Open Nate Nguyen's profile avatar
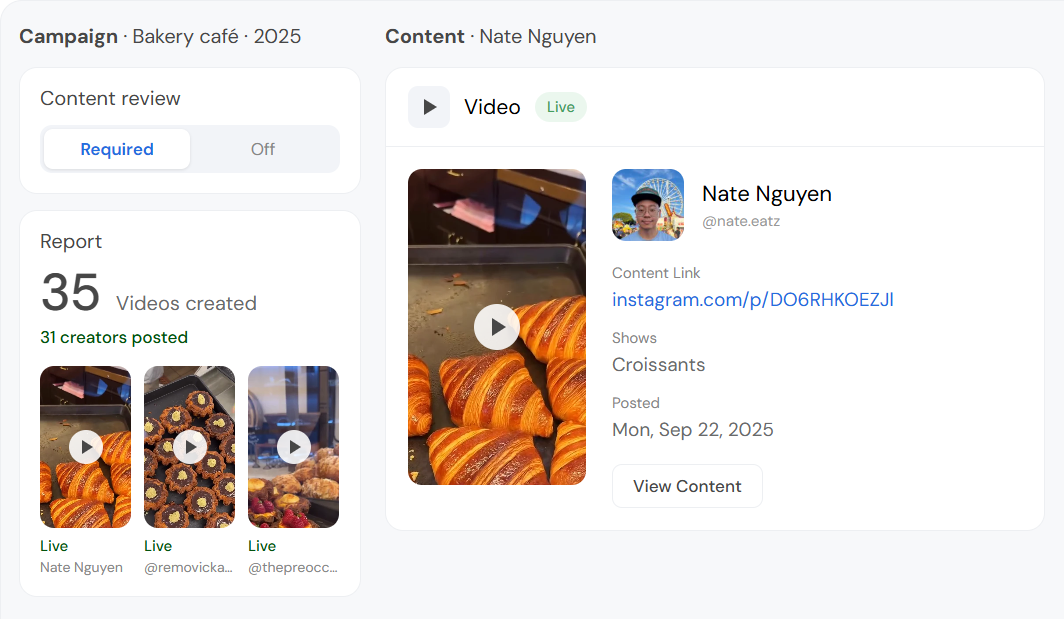 pyautogui.click(x=648, y=205)
